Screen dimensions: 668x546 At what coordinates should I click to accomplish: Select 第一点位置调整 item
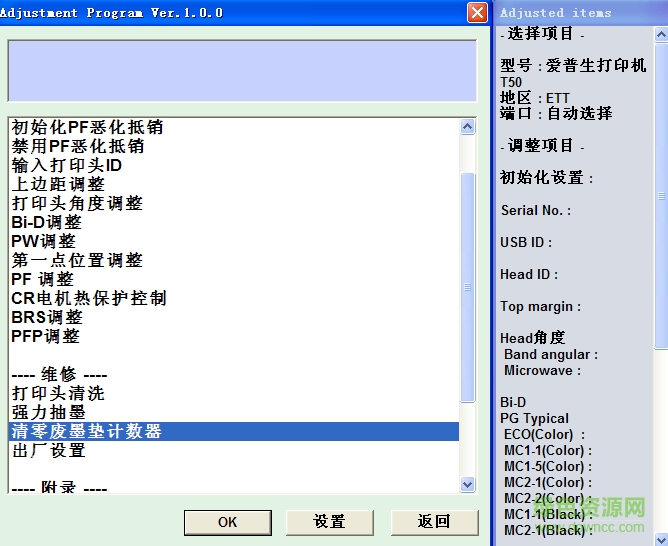(233, 260)
